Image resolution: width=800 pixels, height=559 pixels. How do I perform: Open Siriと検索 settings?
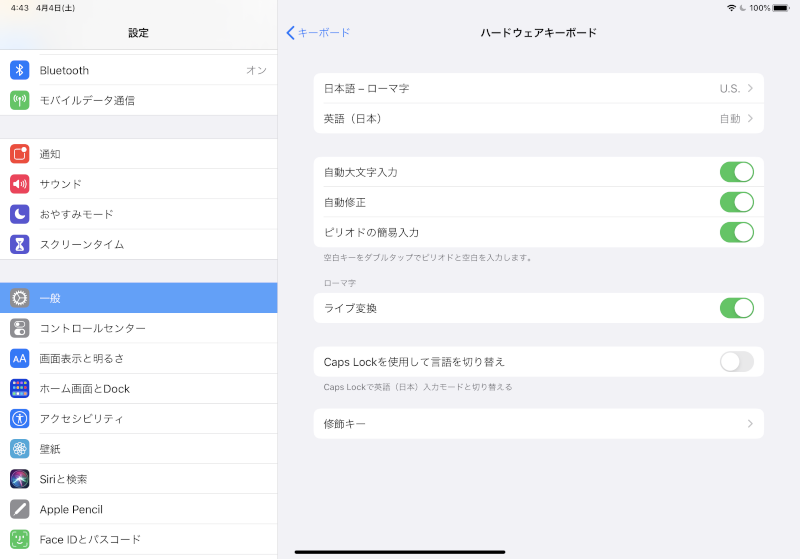pyautogui.click(x=138, y=478)
